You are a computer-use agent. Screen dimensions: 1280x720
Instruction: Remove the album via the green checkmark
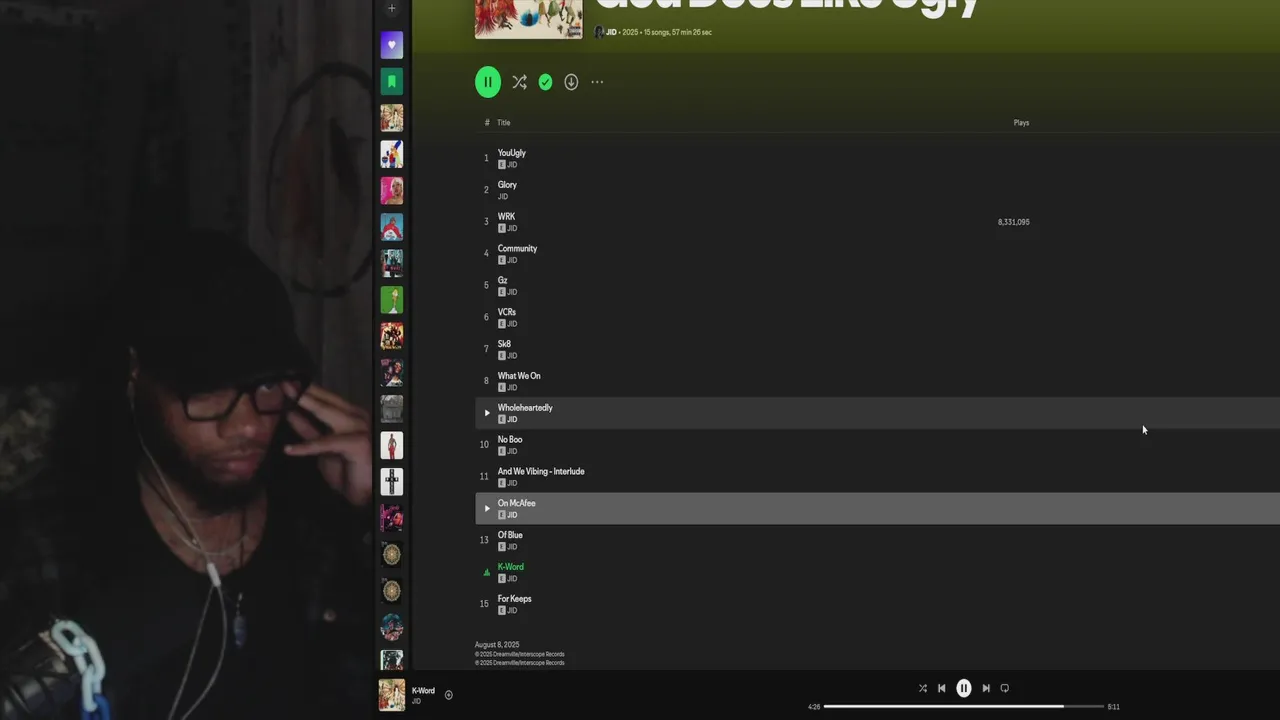click(545, 82)
